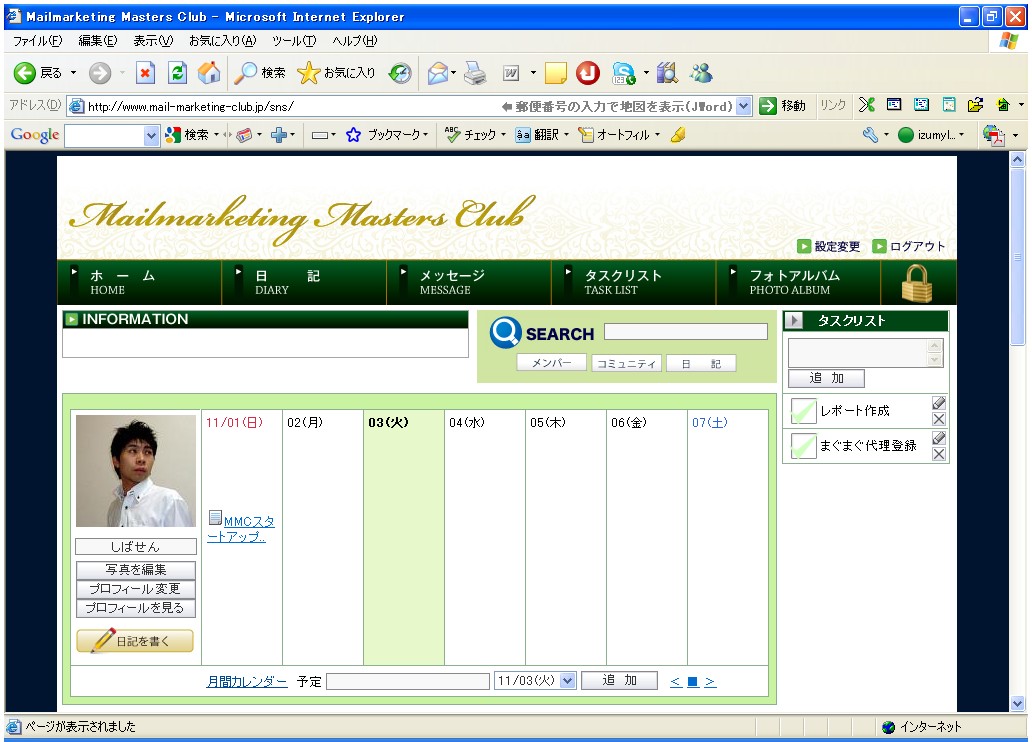The width and height of the screenshot is (1032, 742).
Task: Open the Messenger people icon
Action: coord(701,72)
